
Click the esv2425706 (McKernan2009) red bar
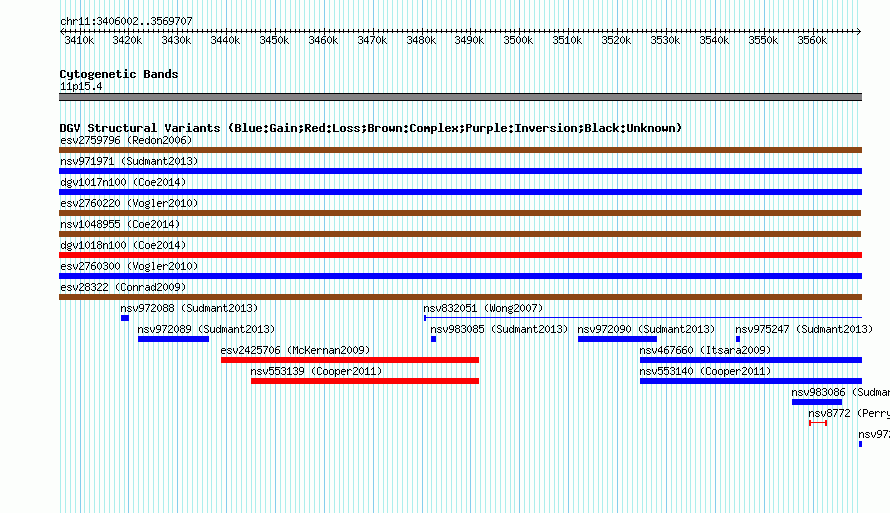350,360
